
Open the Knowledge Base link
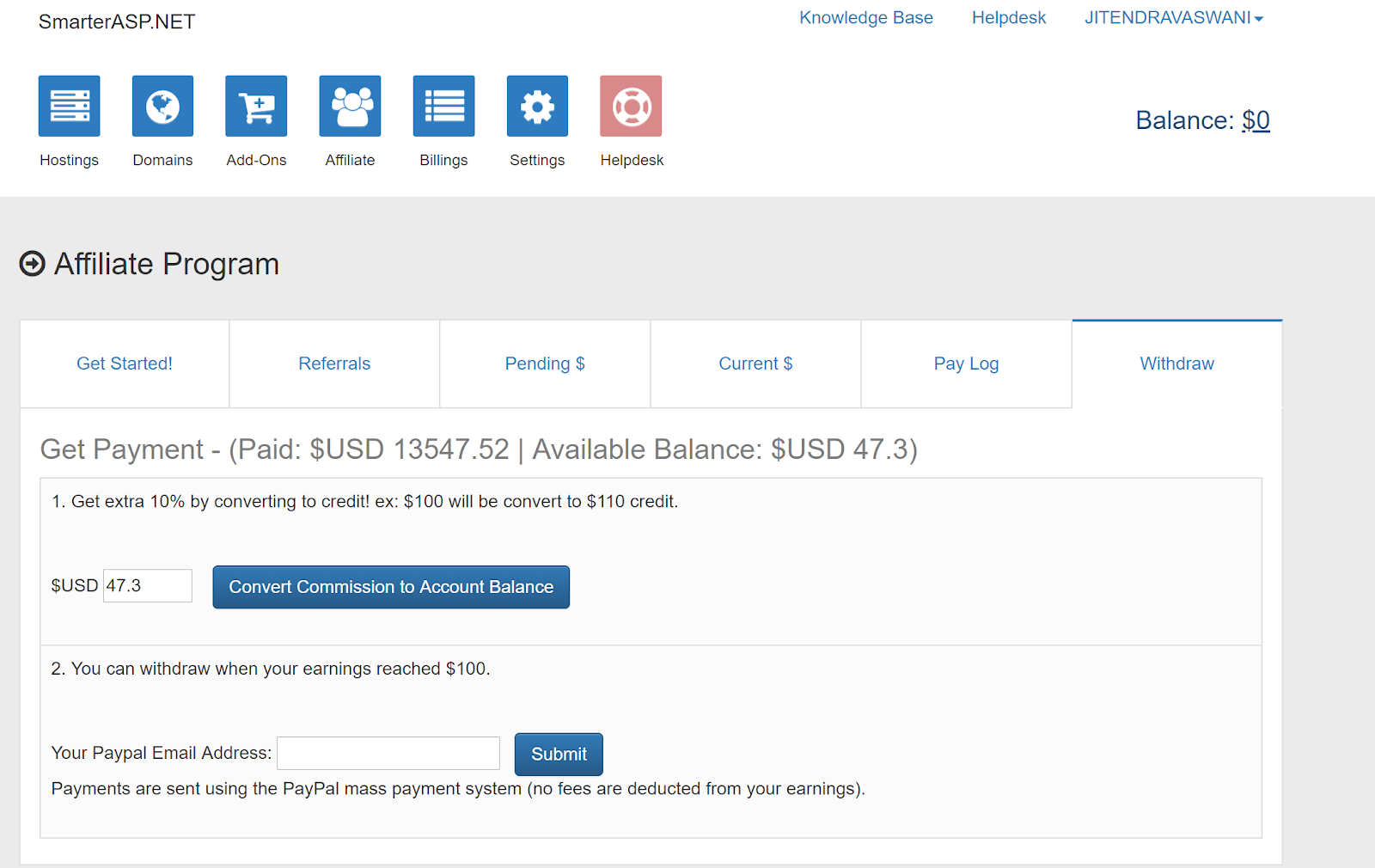(866, 18)
